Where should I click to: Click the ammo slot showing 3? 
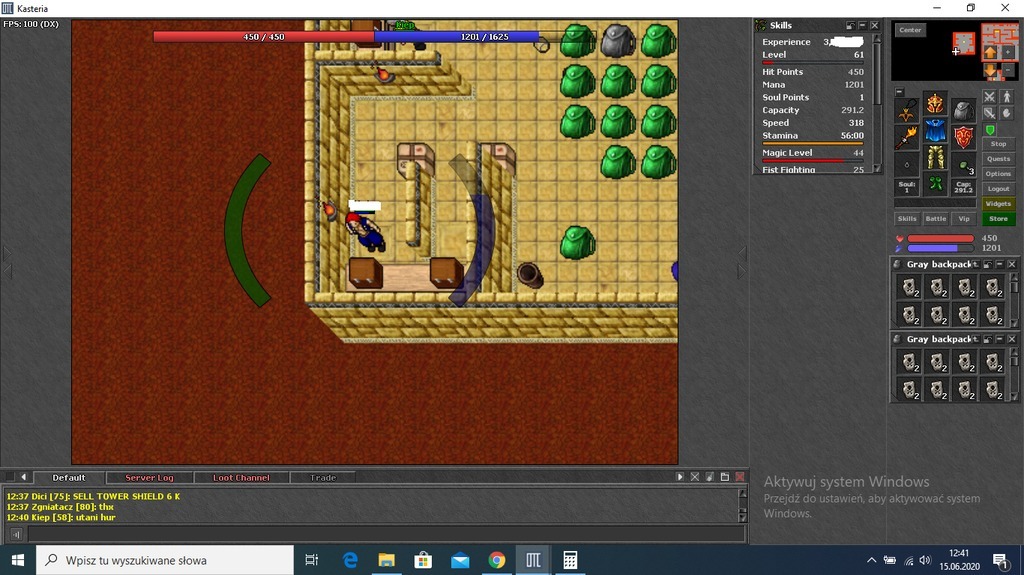(963, 165)
